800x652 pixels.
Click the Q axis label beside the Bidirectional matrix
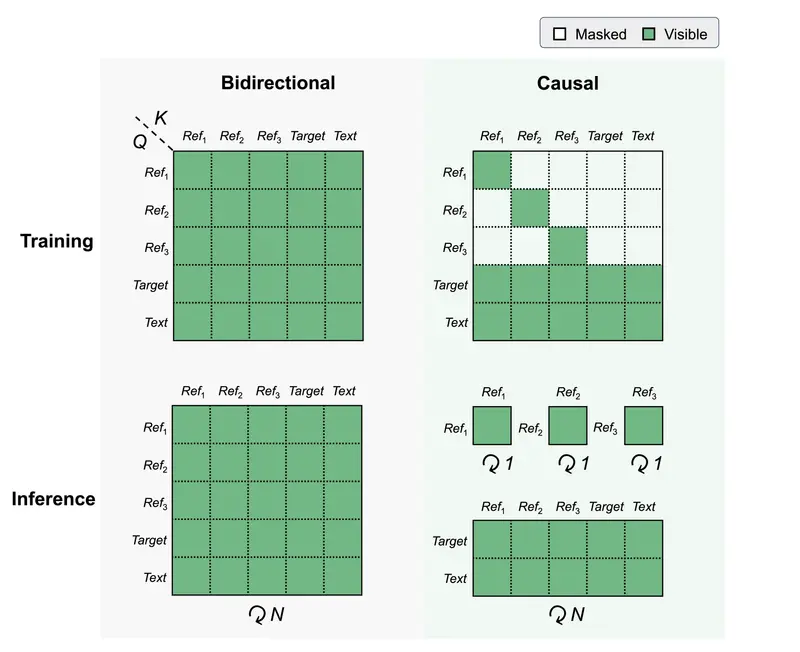click(140, 142)
